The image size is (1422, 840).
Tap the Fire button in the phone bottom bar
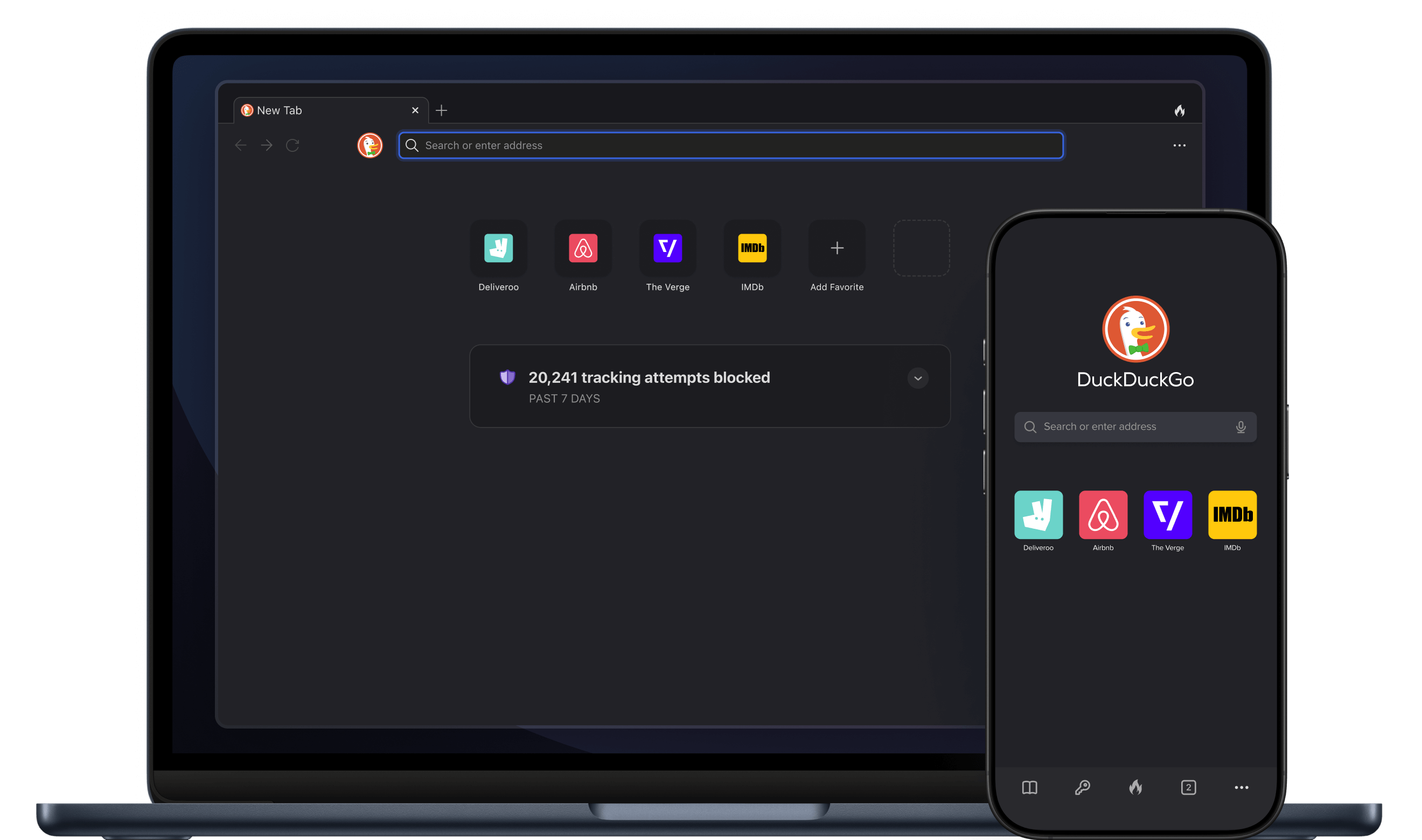click(1135, 787)
